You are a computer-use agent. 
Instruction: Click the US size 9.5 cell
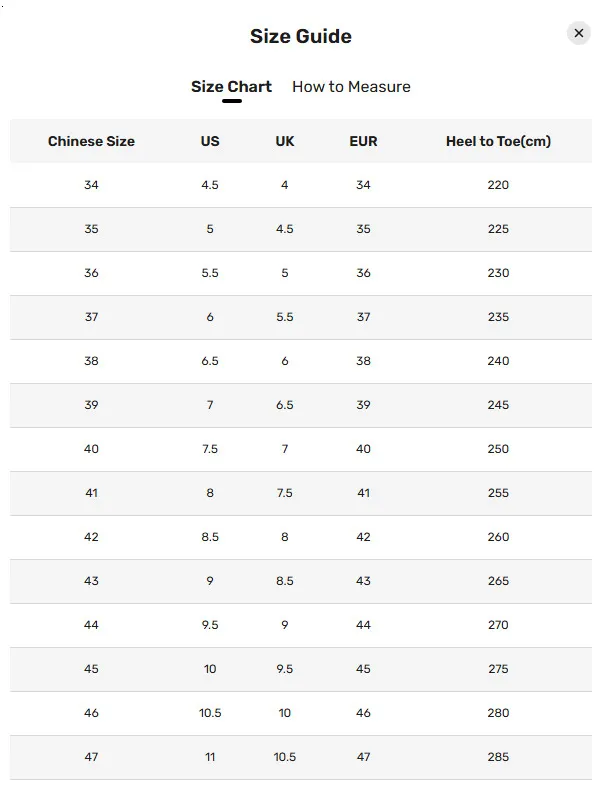pyautogui.click(x=210, y=625)
